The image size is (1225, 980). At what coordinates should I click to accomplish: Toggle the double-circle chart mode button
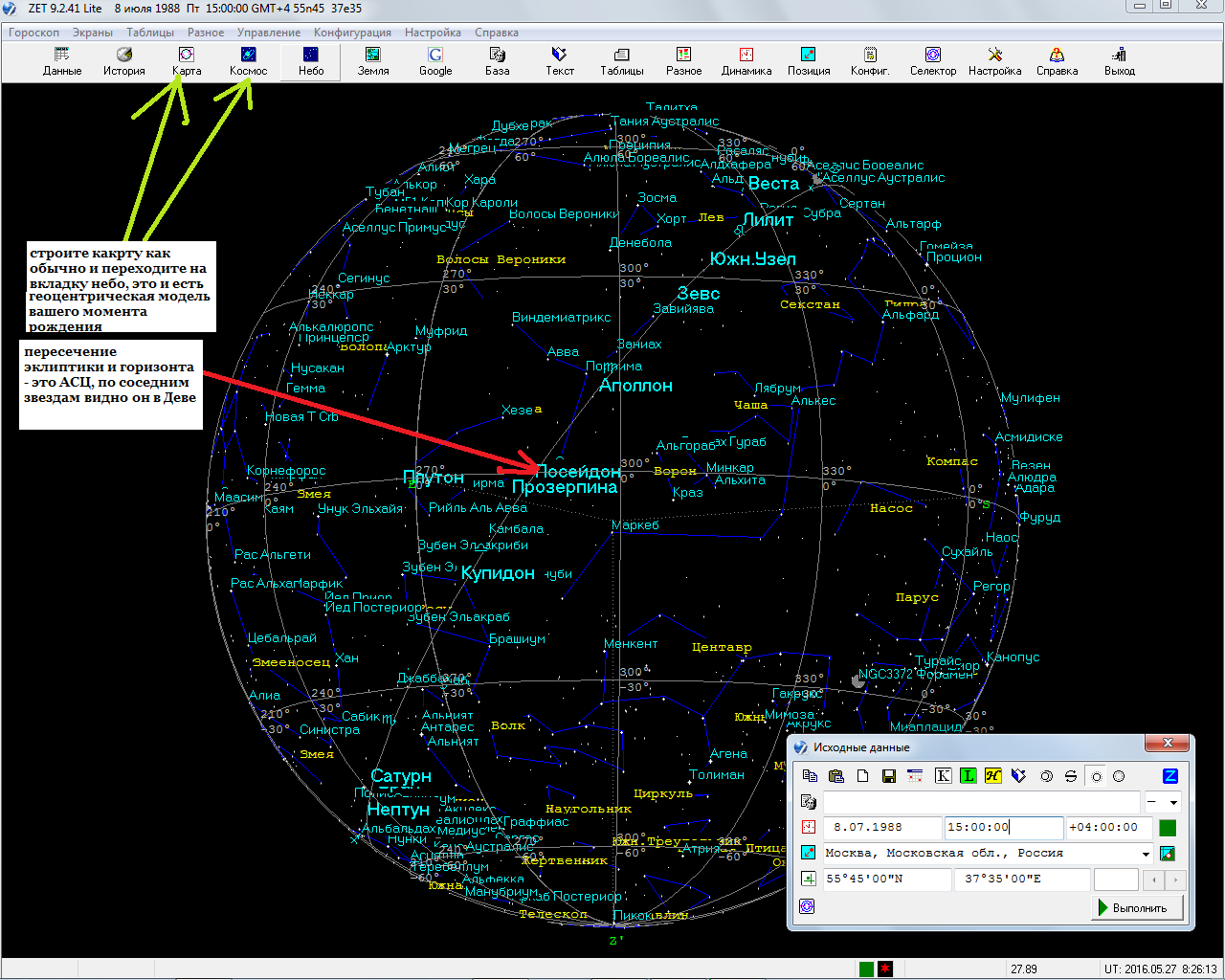1046,776
